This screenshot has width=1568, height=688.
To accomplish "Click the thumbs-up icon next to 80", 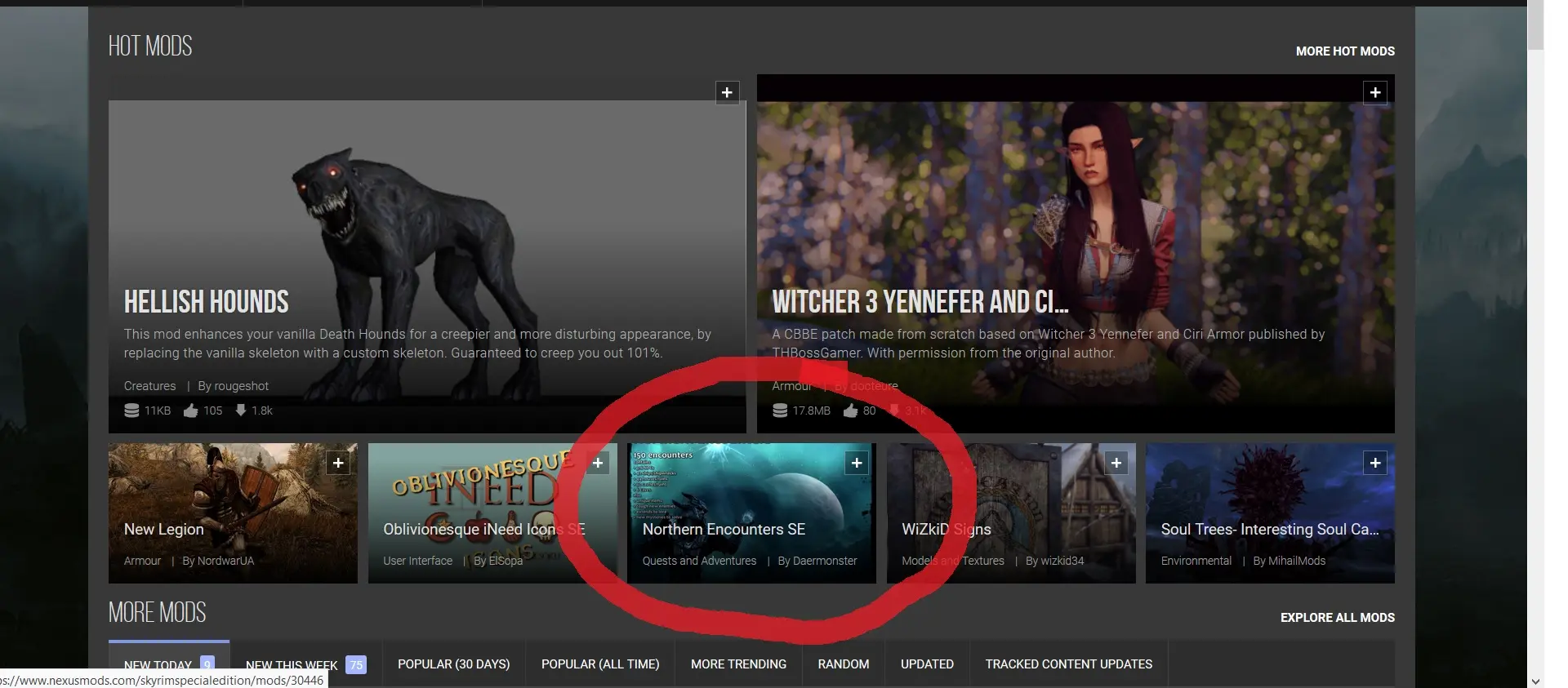I will (850, 410).
